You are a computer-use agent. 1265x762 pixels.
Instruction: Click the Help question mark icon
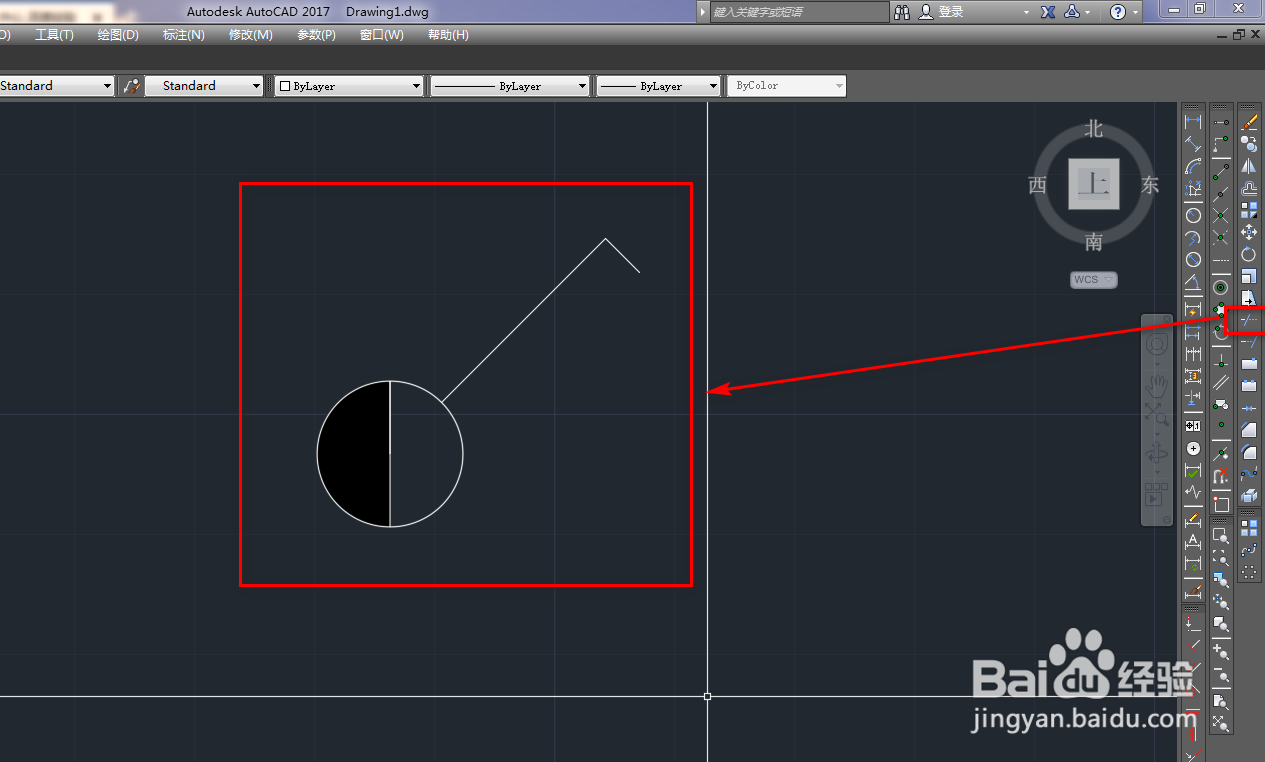(1118, 12)
